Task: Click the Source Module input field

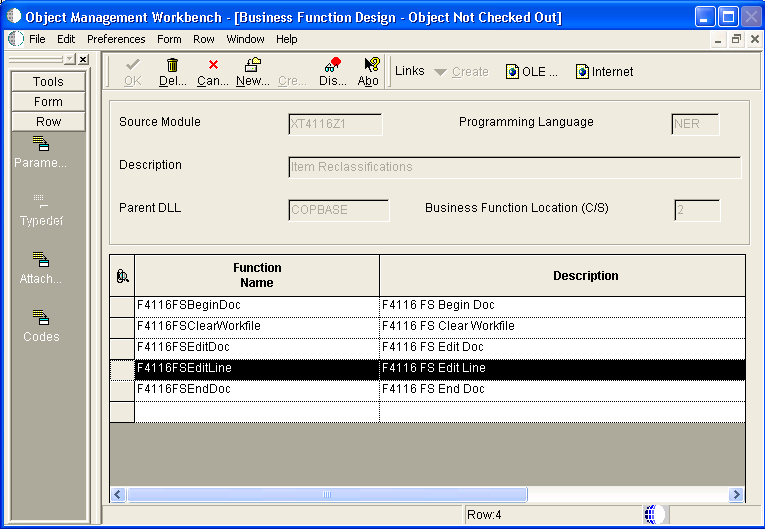Action: (x=335, y=124)
